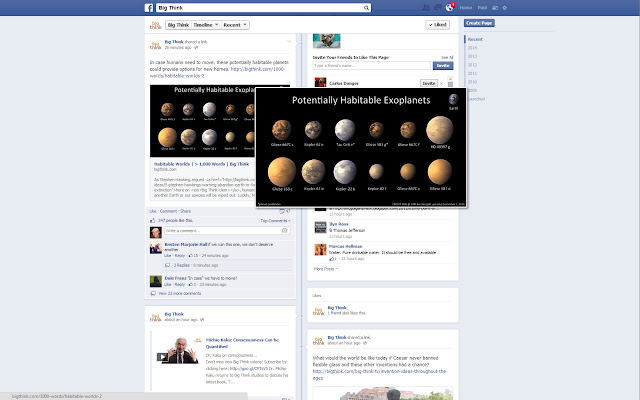
Task: Share the exoplanets post
Action: (x=185, y=211)
